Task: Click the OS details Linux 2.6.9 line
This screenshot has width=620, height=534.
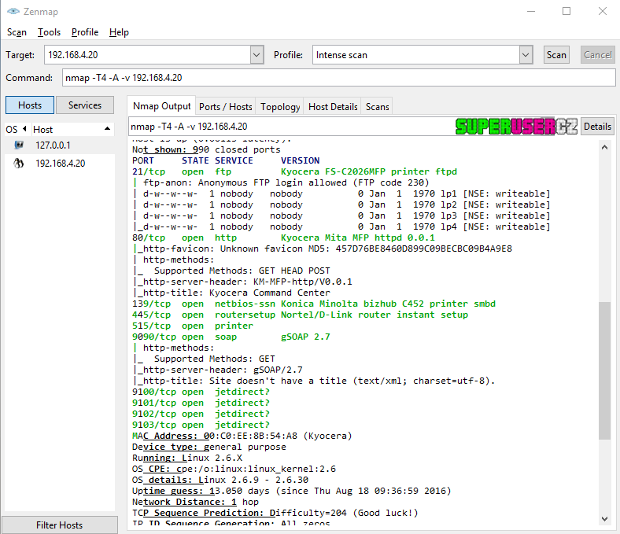Action: pyautogui.click(x=220, y=480)
